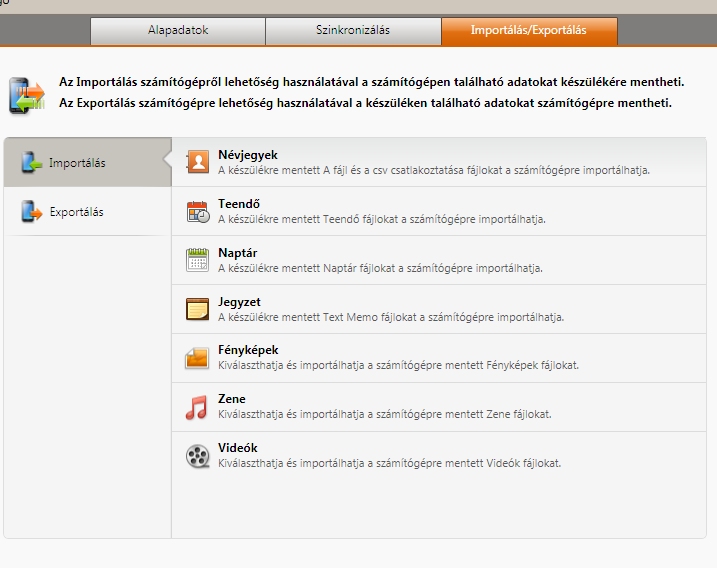This screenshot has height=568, width=717.
Task: Click the Fényképek photo folder icon
Action: pos(197,358)
